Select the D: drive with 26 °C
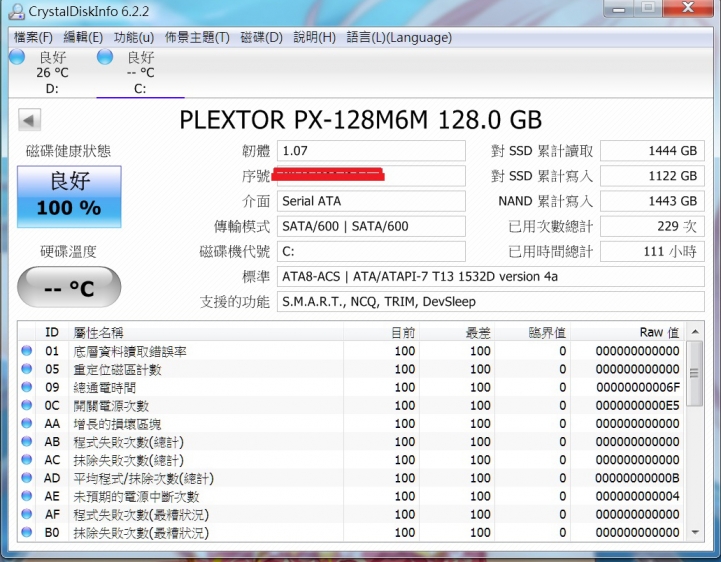This screenshot has width=721, height=562. pos(52,72)
